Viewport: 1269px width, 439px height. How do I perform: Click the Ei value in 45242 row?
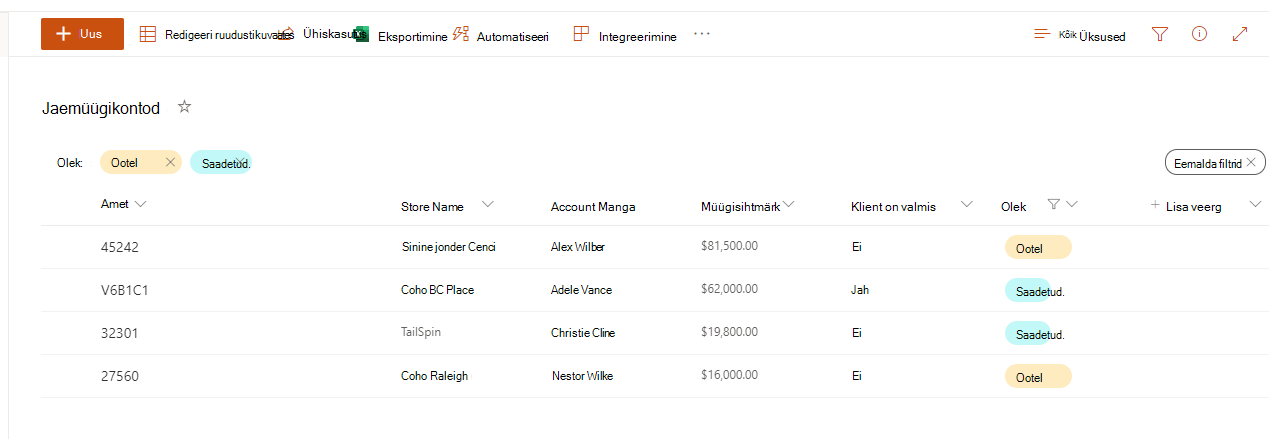(857, 247)
